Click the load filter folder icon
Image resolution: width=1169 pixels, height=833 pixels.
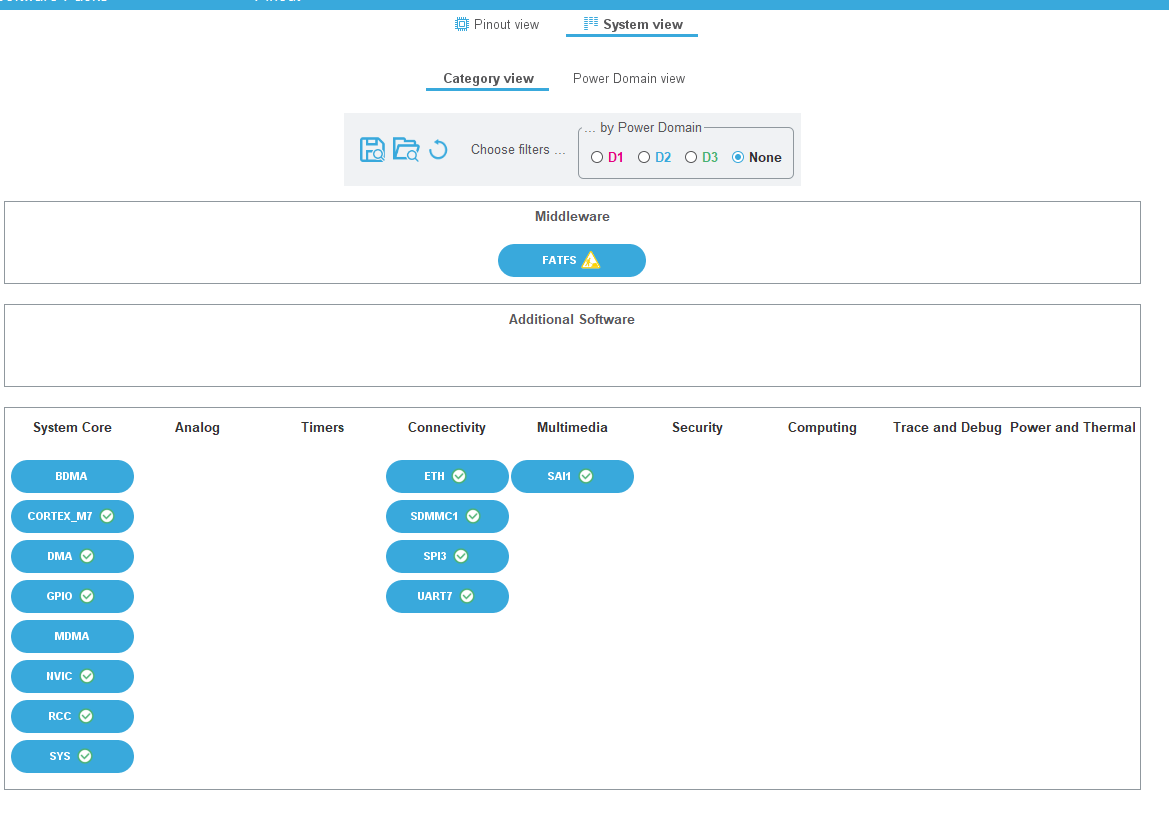coord(406,150)
